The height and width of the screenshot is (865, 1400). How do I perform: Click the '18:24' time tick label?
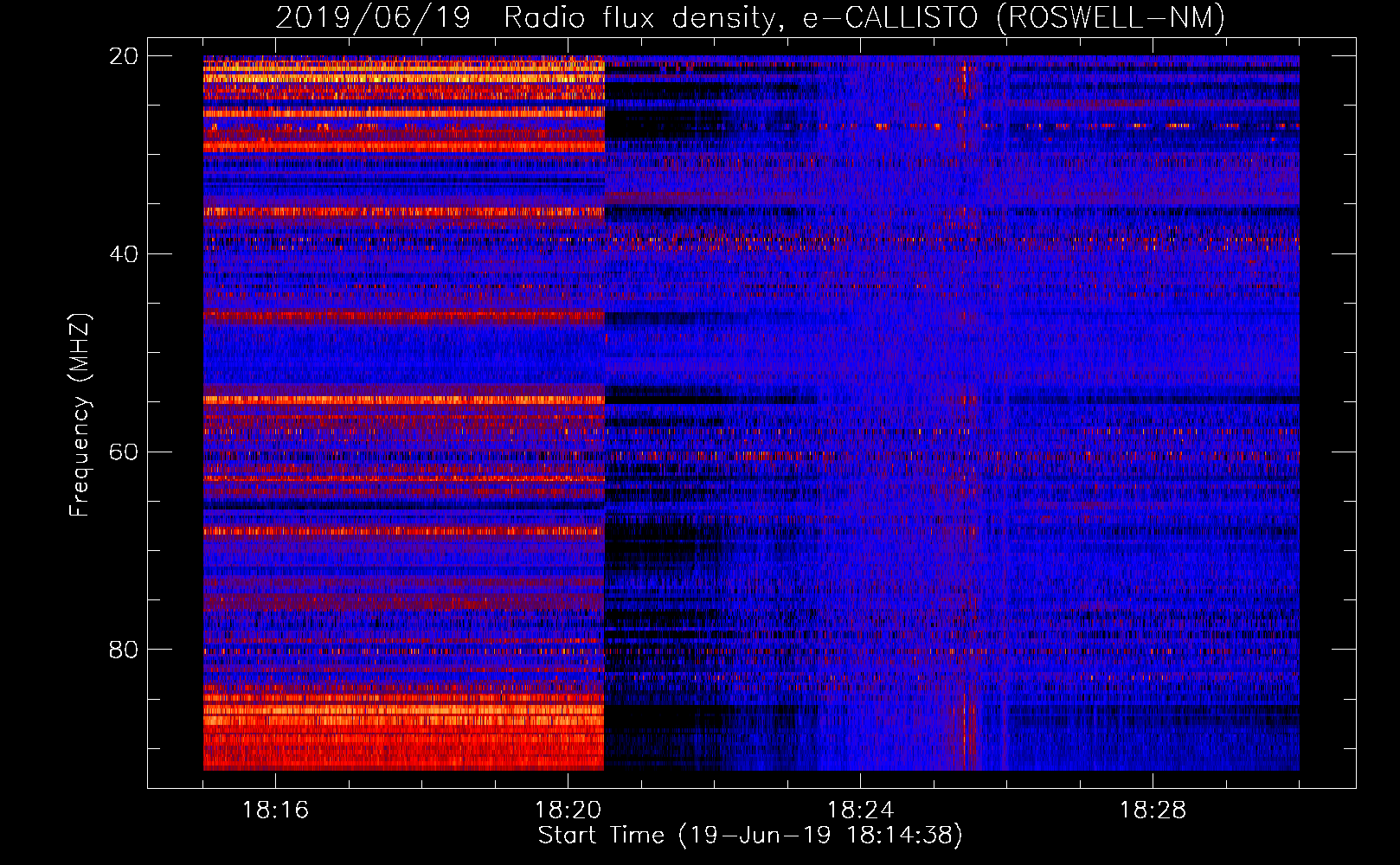point(860,811)
